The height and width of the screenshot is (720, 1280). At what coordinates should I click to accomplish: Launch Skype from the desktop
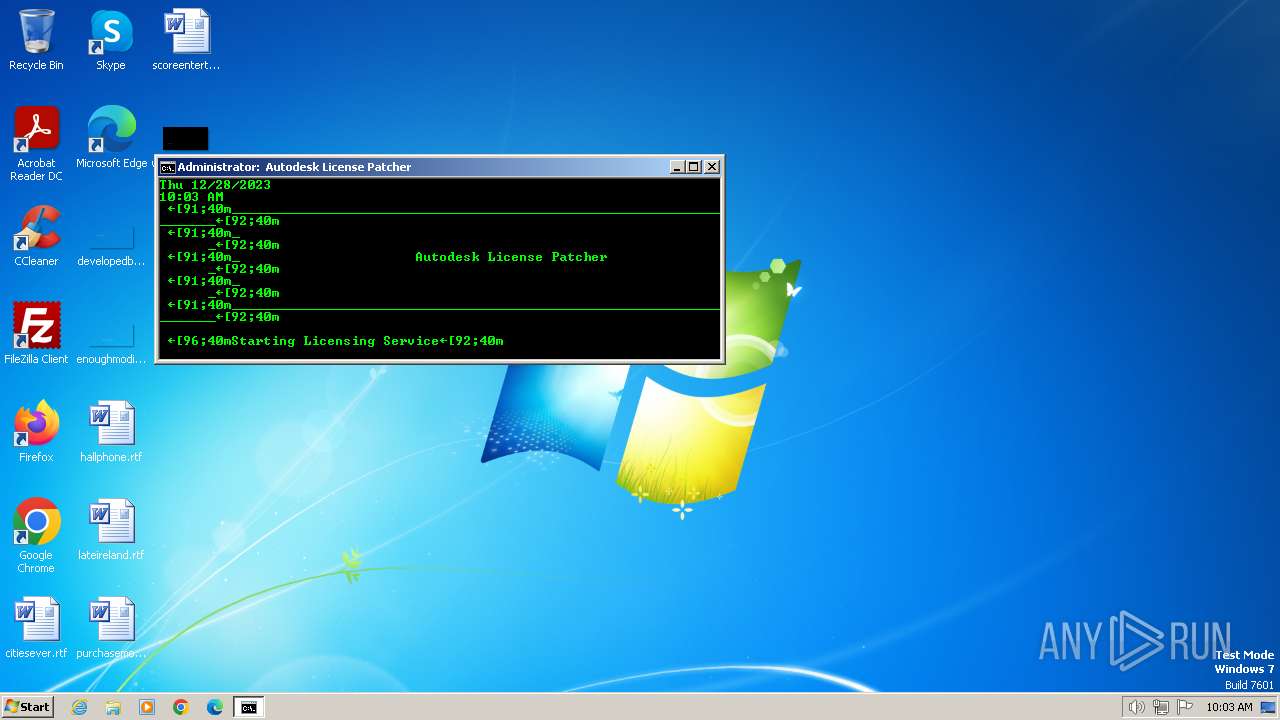tap(111, 40)
